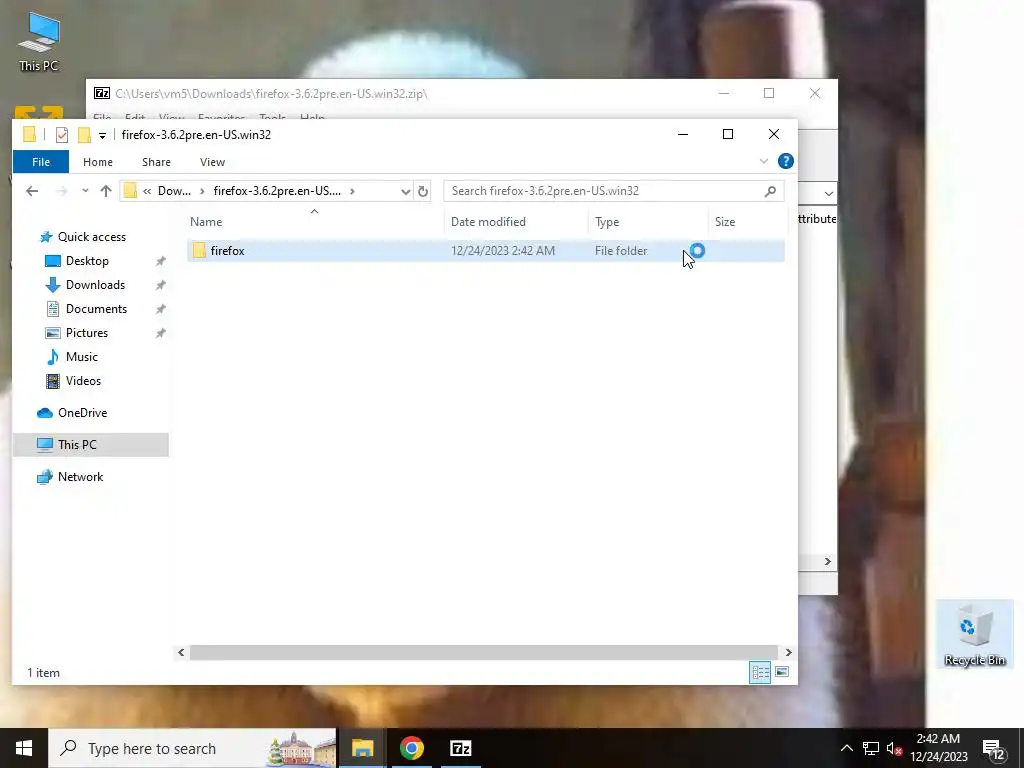The height and width of the screenshot is (768, 1024).
Task: Click the network tray icon
Action: coord(871,748)
